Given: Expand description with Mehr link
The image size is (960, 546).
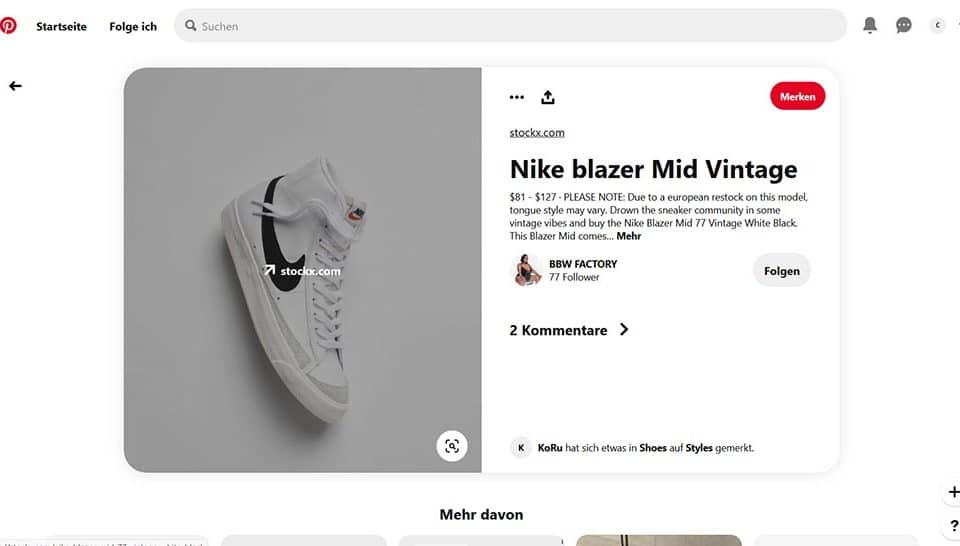Looking at the screenshot, I should [x=629, y=237].
